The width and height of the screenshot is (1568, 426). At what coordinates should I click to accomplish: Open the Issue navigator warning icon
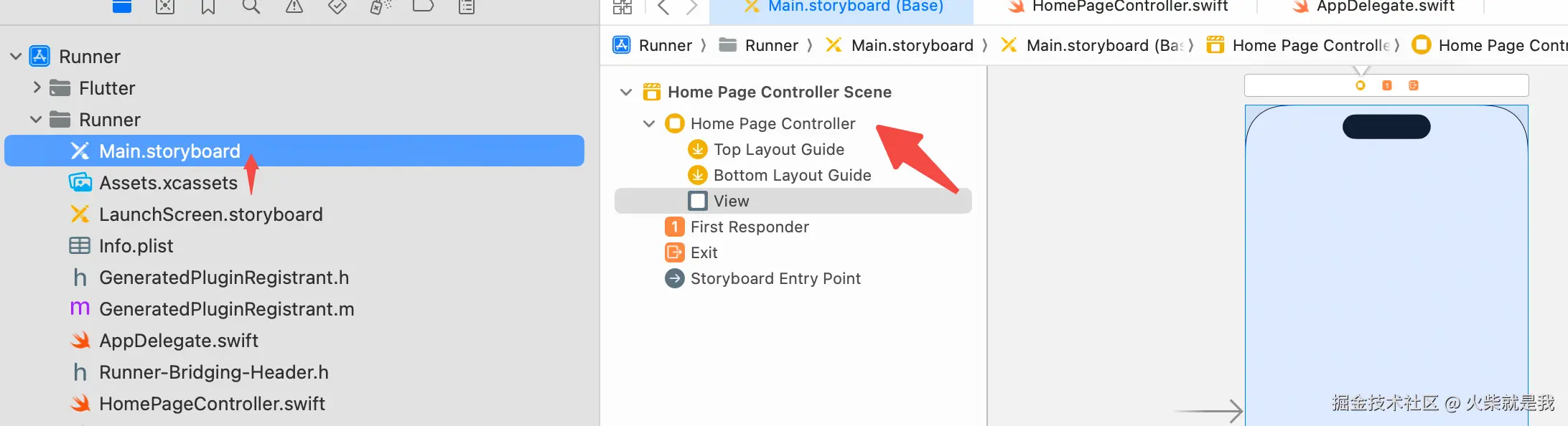pos(294,7)
